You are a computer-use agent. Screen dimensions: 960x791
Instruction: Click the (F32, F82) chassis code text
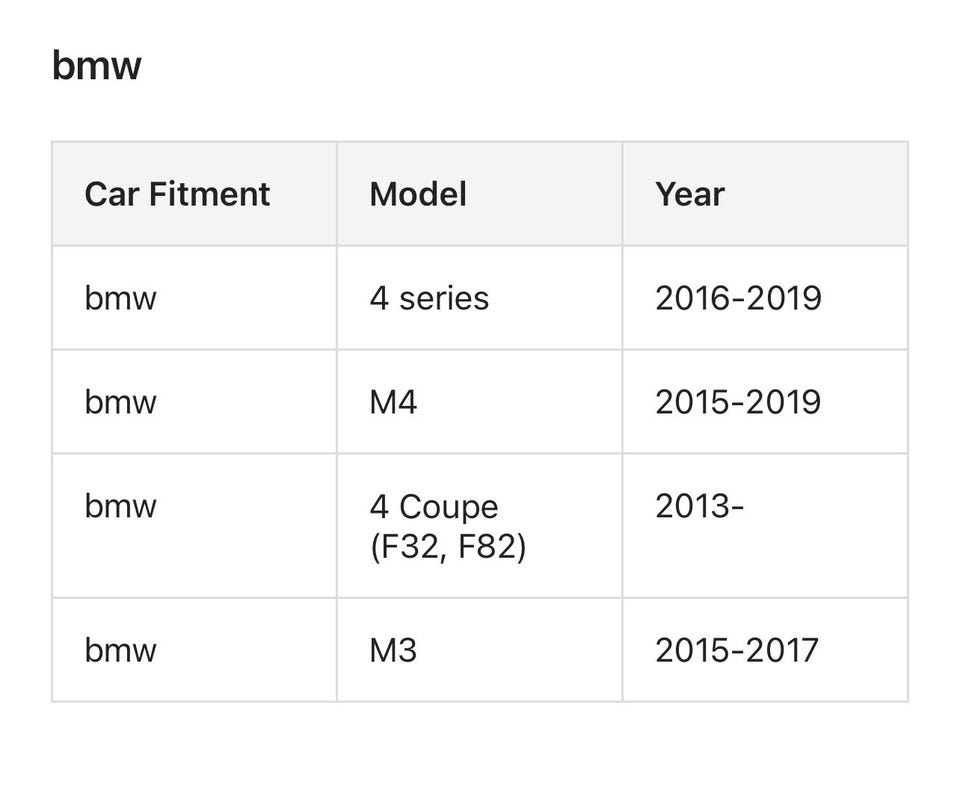pyautogui.click(x=447, y=547)
